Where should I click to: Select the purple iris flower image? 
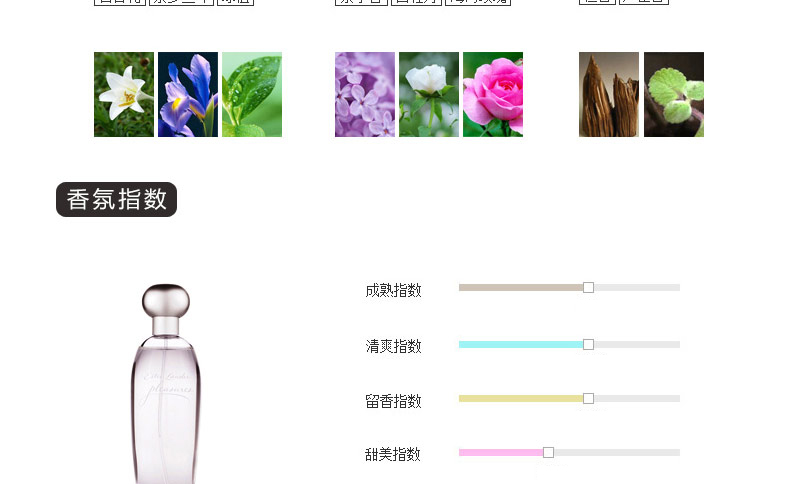(188, 94)
